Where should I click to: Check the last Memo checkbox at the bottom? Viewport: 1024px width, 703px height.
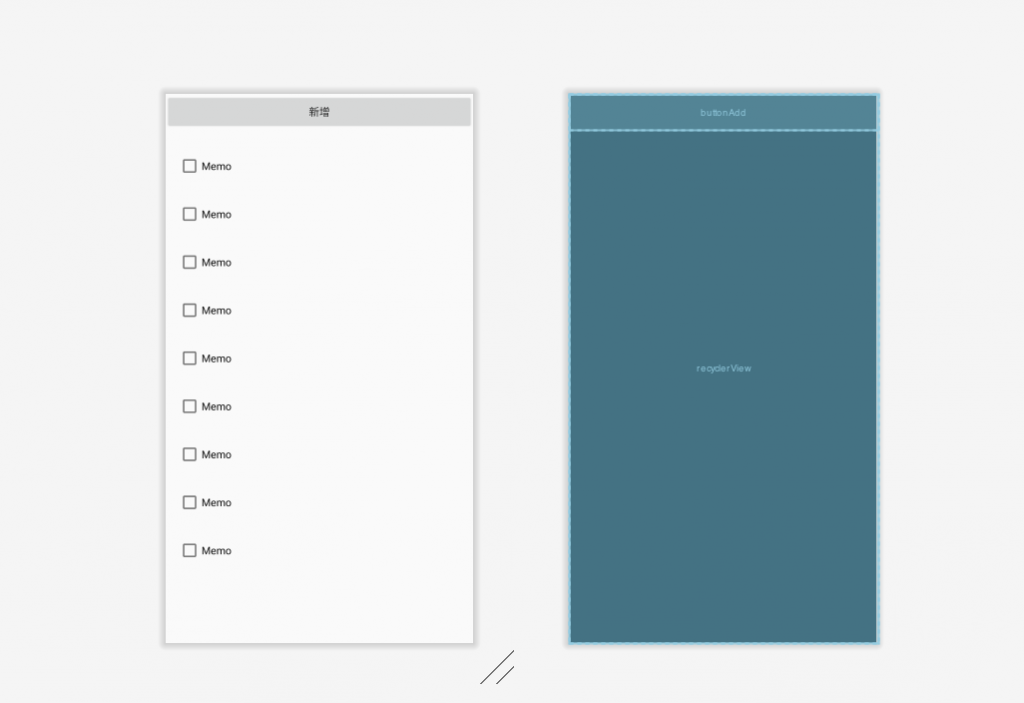click(x=189, y=550)
